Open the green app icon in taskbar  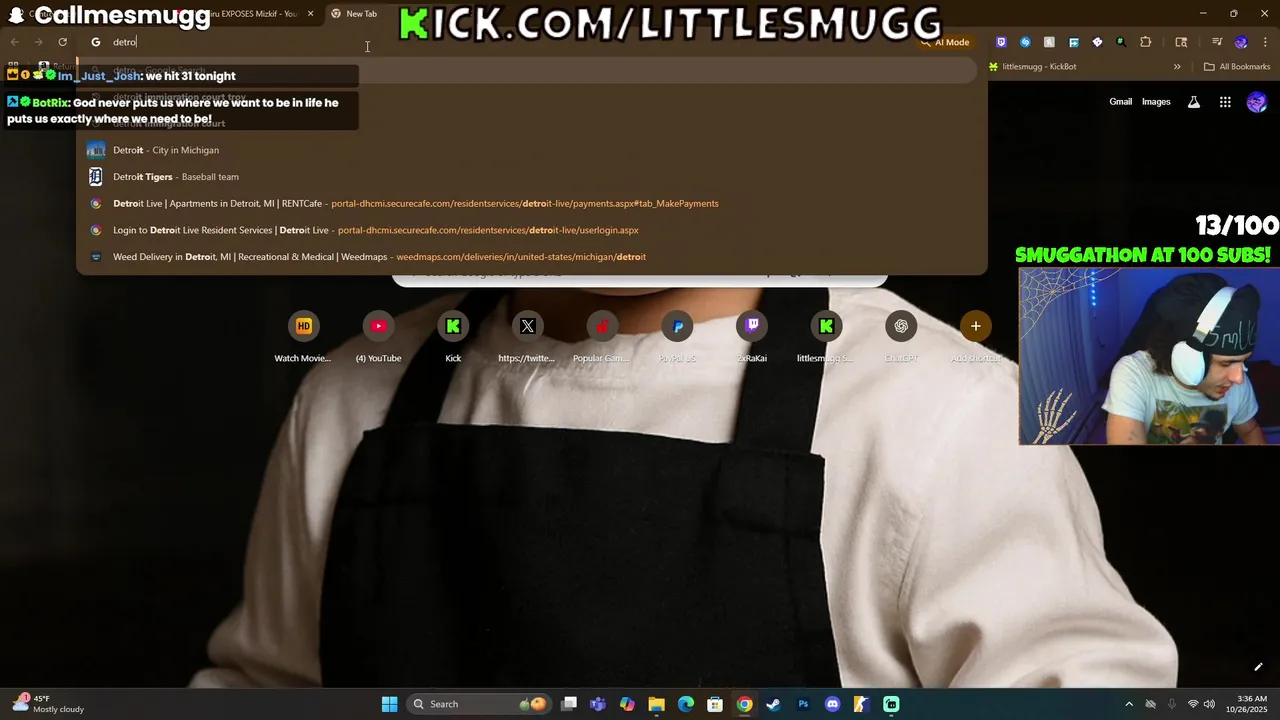(891, 704)
